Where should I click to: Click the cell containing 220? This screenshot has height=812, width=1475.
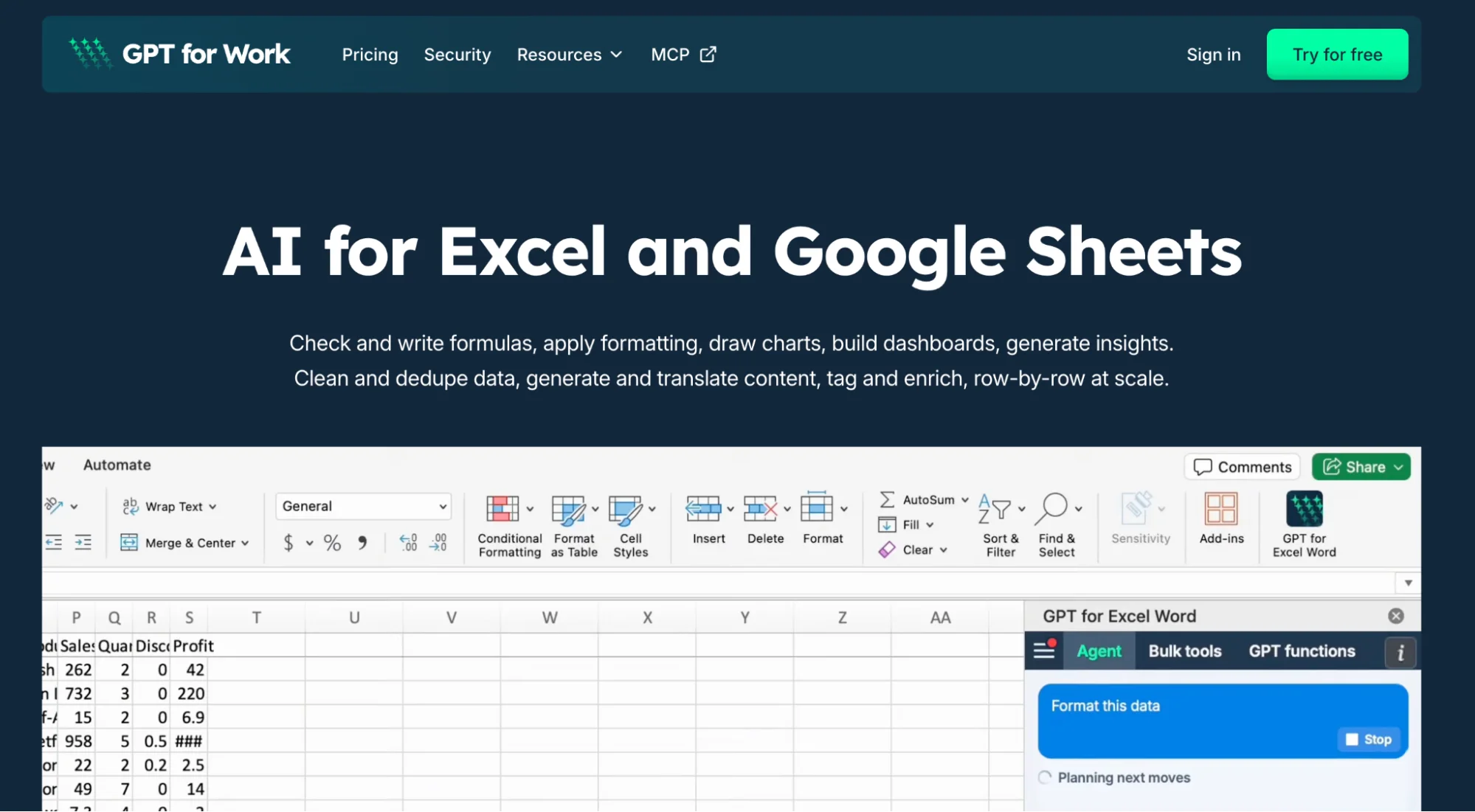pos(190,694)
